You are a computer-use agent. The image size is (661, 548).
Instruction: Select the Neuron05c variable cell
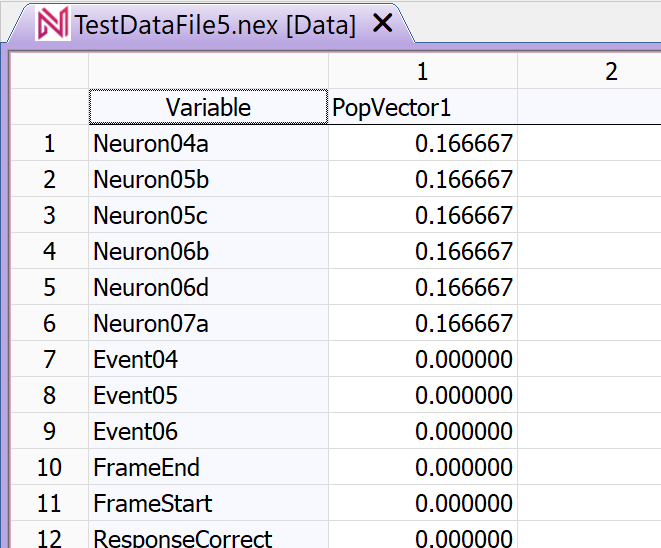(208, 215)
